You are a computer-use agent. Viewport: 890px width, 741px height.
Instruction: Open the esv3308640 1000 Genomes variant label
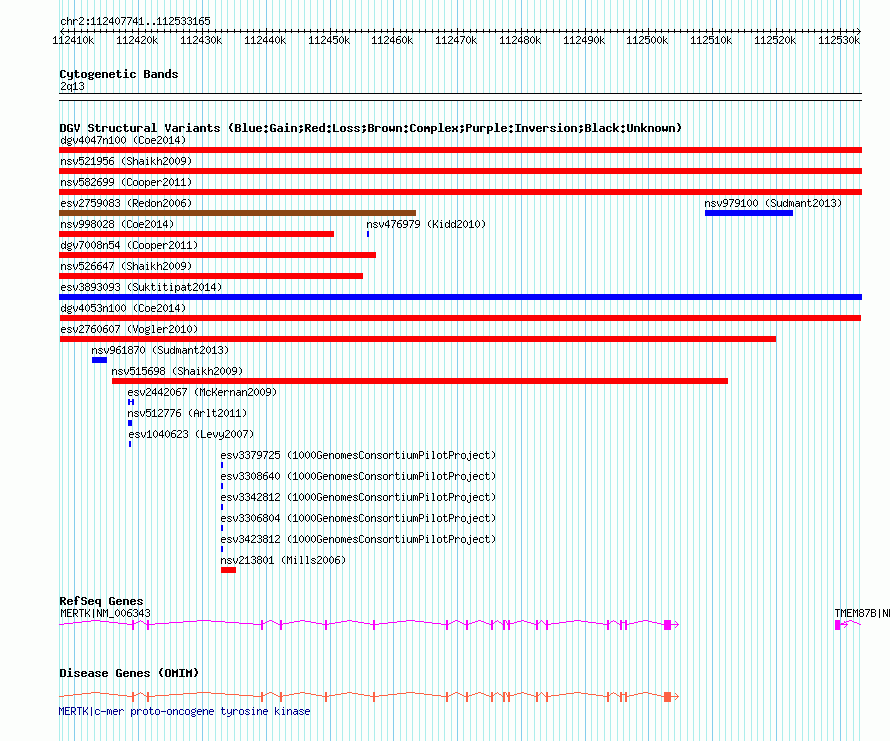click(x=358, y=476)
